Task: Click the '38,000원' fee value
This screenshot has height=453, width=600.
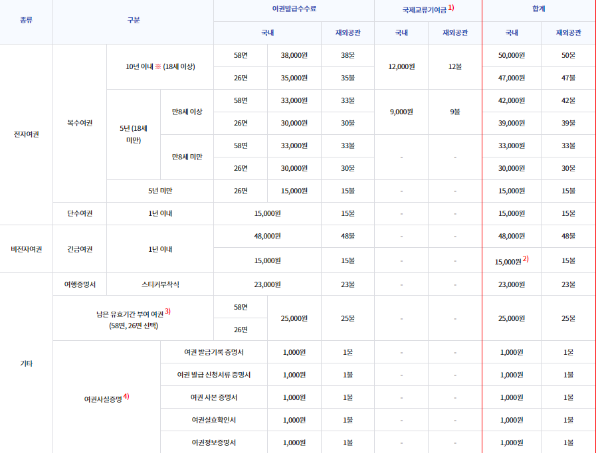Action: click(x=294, y=55)
